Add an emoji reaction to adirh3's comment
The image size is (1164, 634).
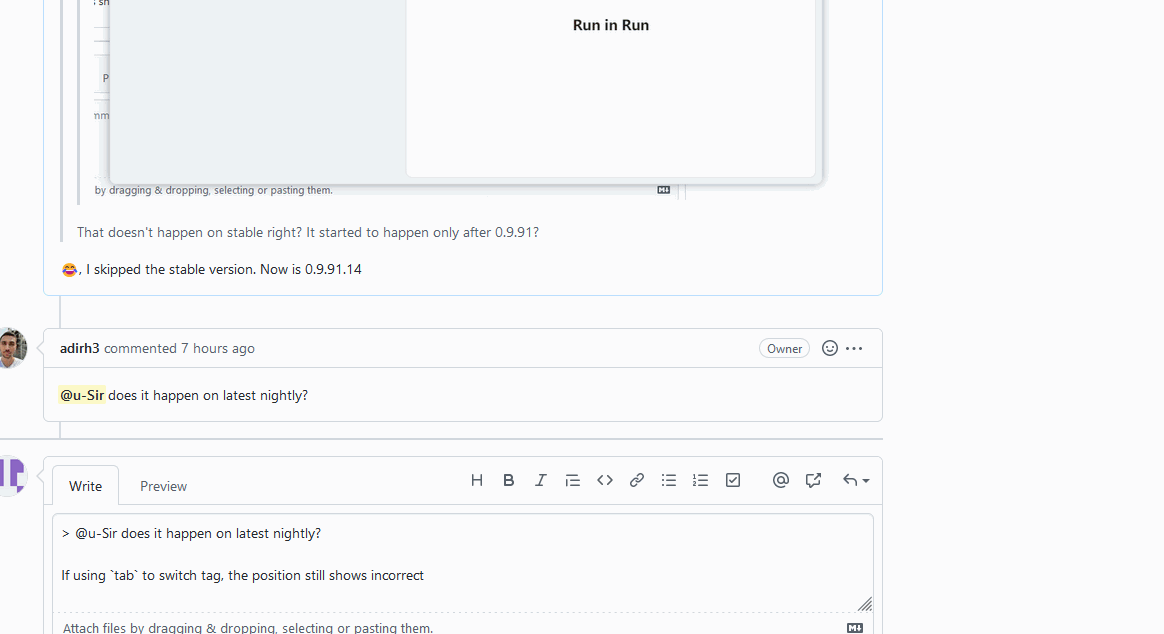(x=830, y=348)
